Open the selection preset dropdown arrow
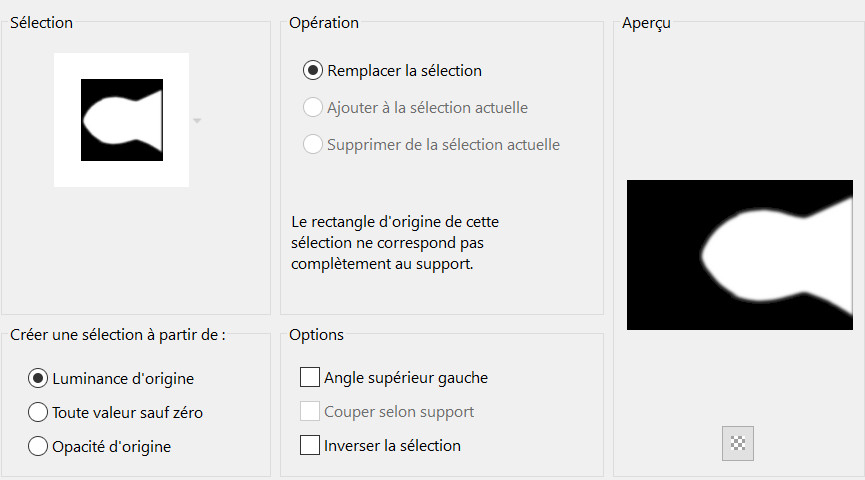Screen dimensions: 865x480 (x=197, y=121)
